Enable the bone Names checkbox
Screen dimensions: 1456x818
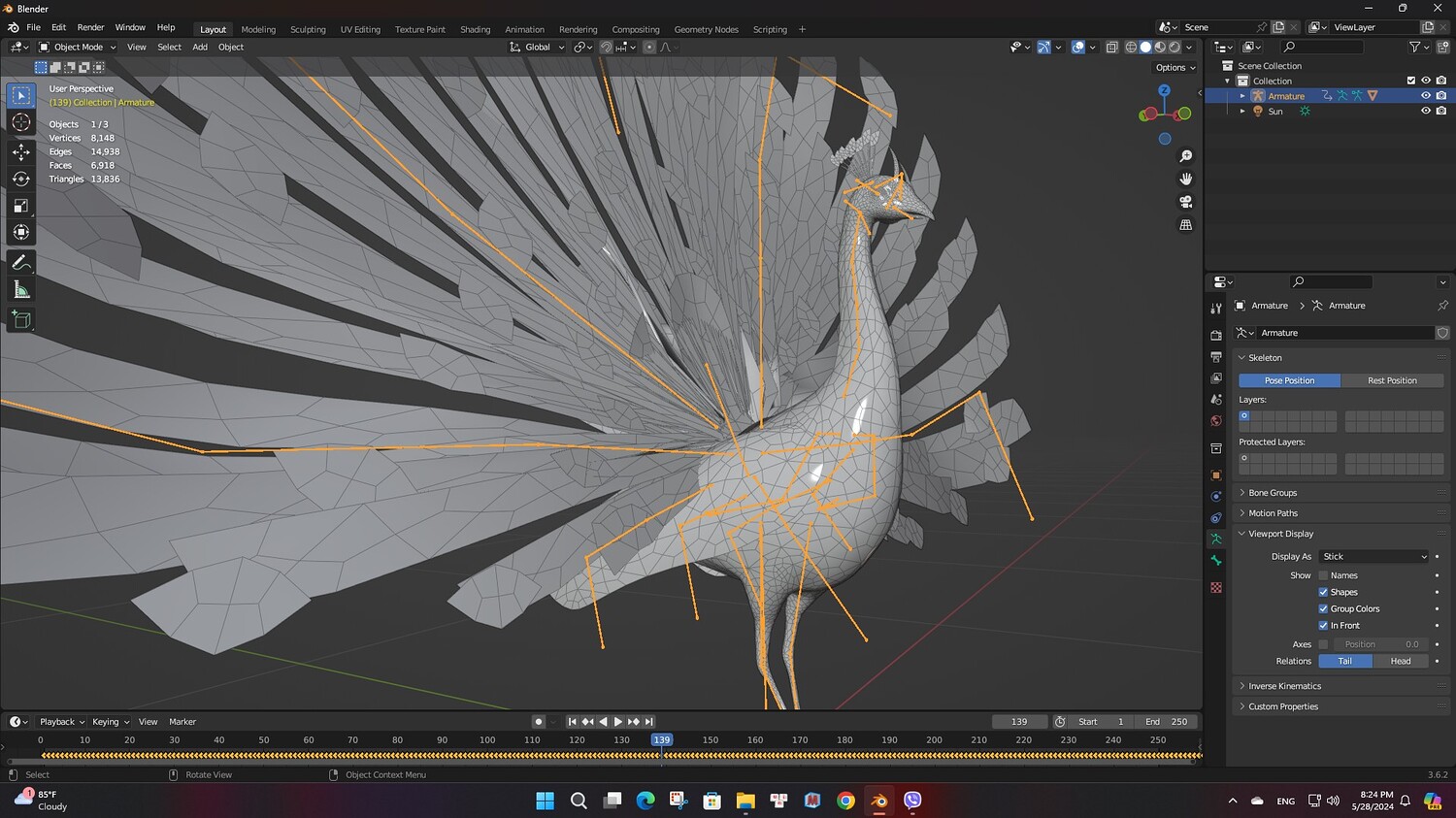click(x=1323, y=575)
